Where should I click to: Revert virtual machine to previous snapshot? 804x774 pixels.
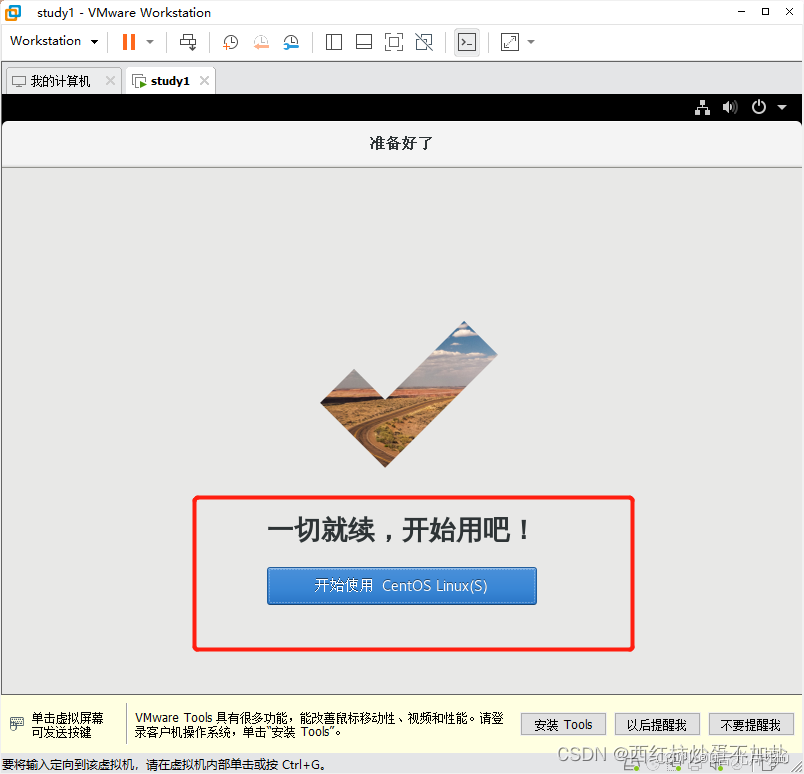pyautogui.click(x=261, y=42)
